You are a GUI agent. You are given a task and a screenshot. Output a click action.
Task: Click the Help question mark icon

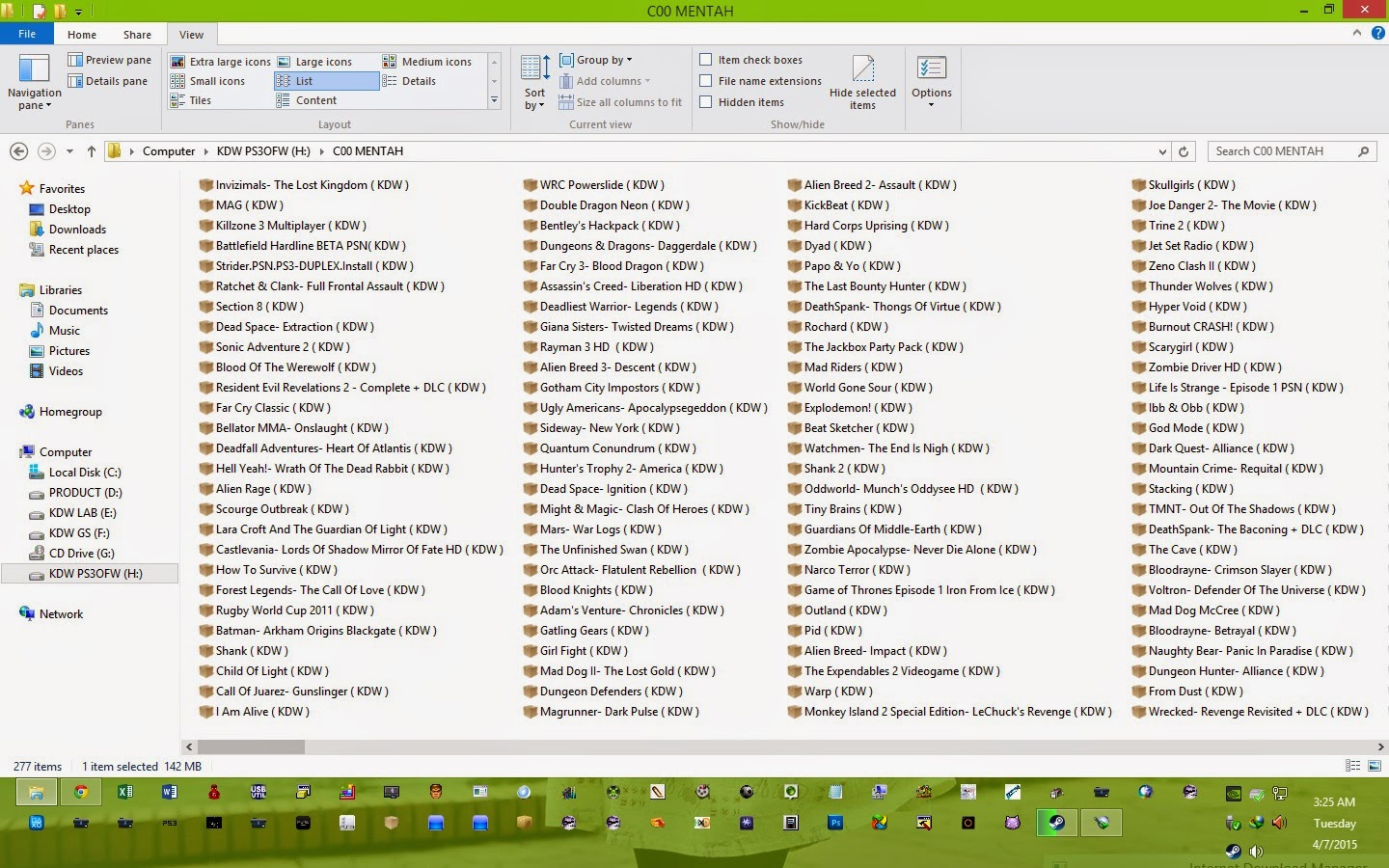[x=1376, y=33]
